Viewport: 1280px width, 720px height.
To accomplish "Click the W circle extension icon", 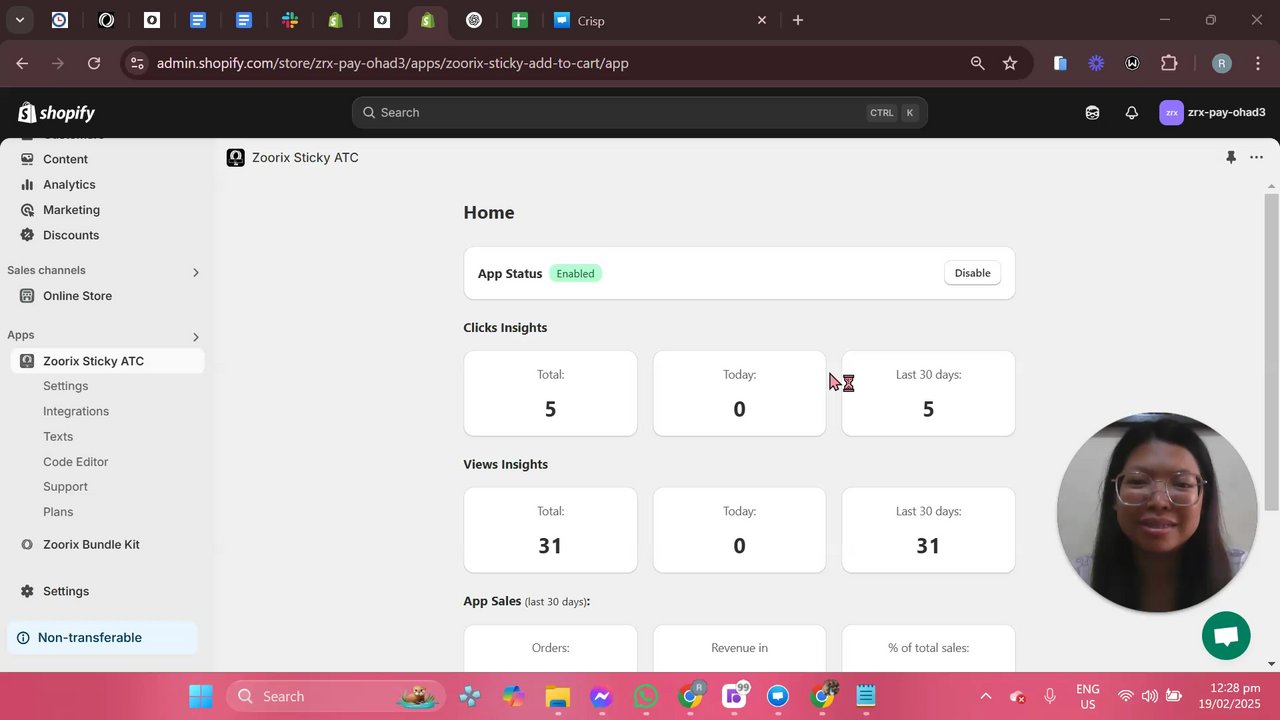I will pos(1132,63).
